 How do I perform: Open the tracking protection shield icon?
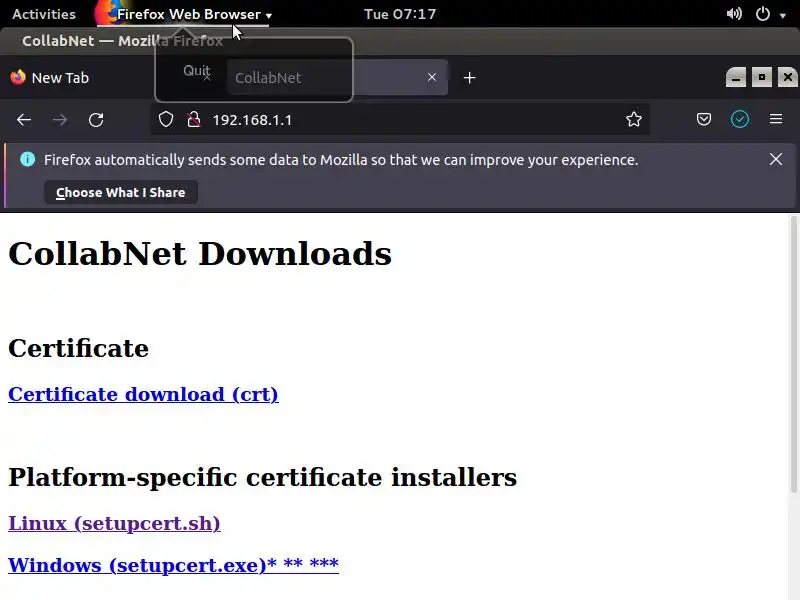point(166,119)
